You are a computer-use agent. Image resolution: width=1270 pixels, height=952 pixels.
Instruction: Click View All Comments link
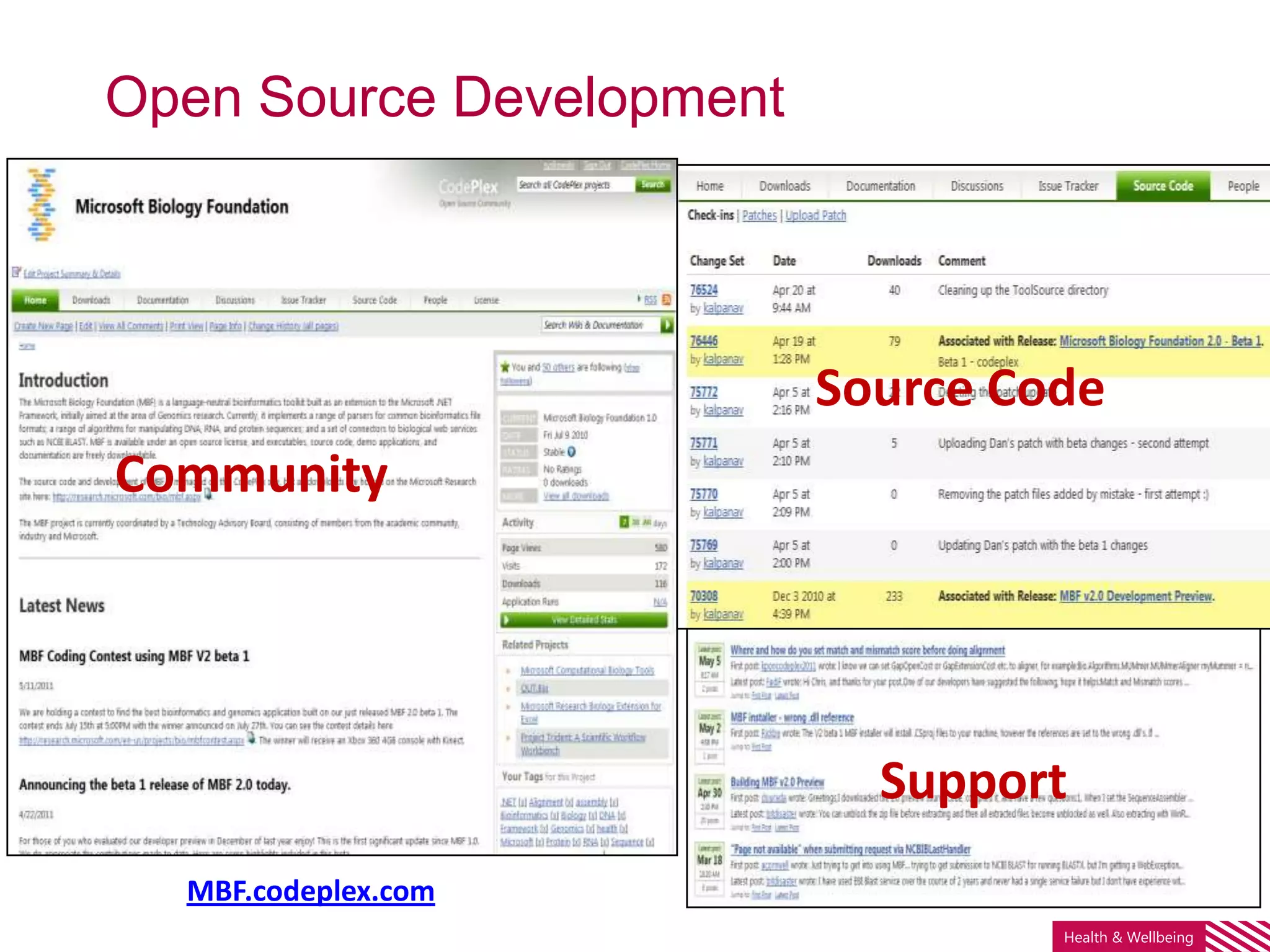pyautogui.click(x=131, y=326)
